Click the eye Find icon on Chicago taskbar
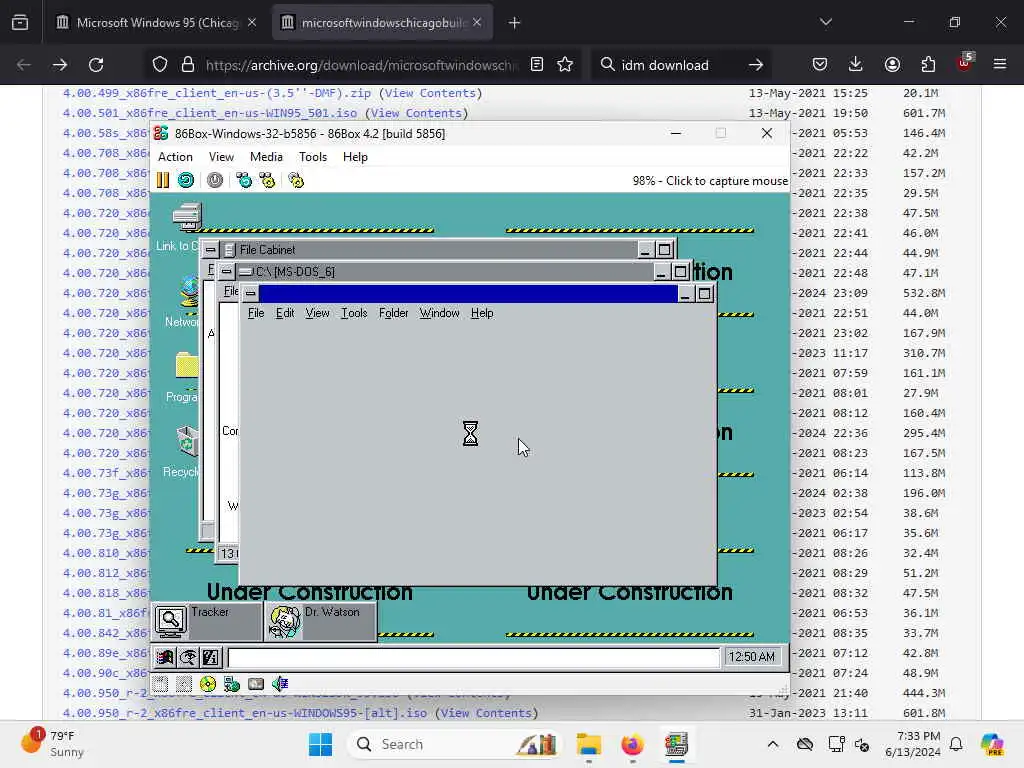This screenshot has height=768, width=1024. point(188,658)
